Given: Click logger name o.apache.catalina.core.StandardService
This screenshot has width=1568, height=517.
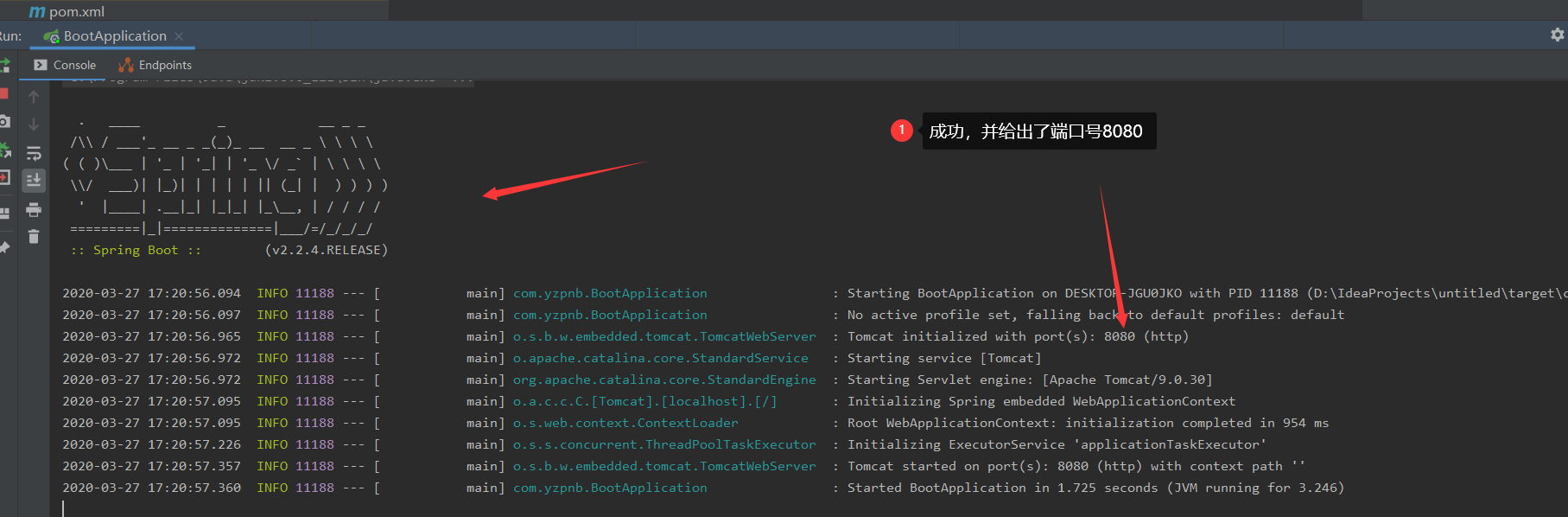Looking at the screenshot, I should pos(661,358).
